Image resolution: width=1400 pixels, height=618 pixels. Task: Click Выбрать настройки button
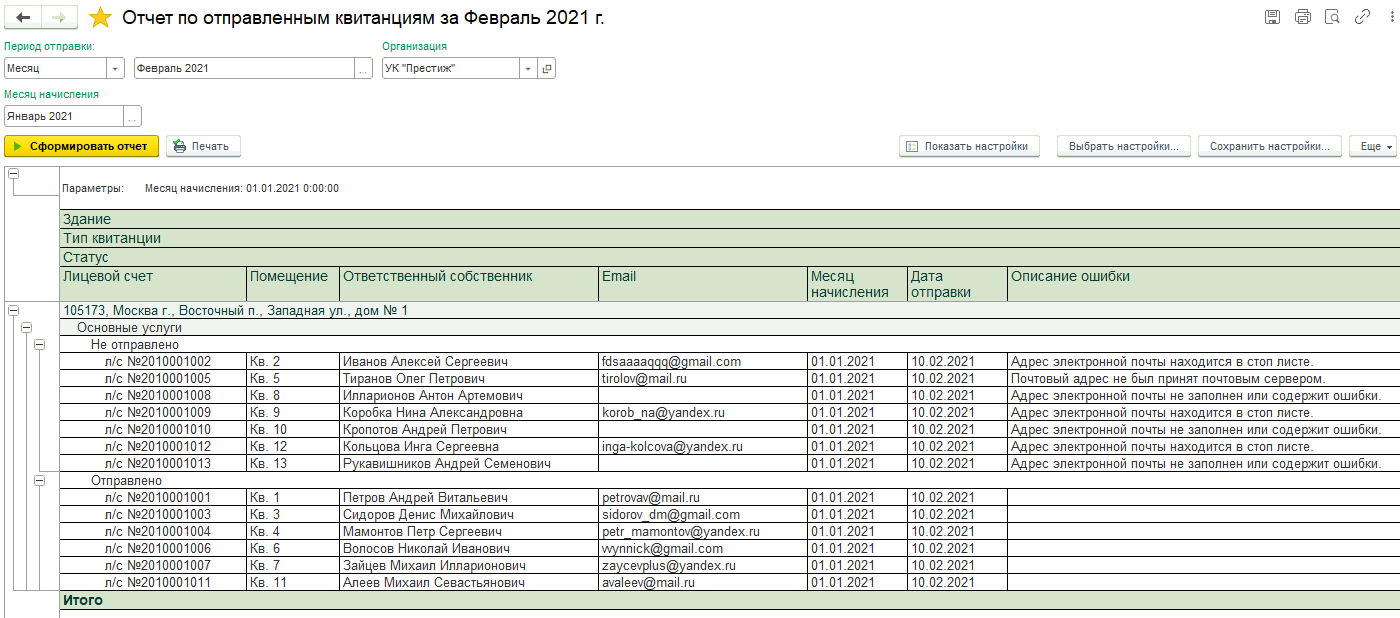[1124, 146]
